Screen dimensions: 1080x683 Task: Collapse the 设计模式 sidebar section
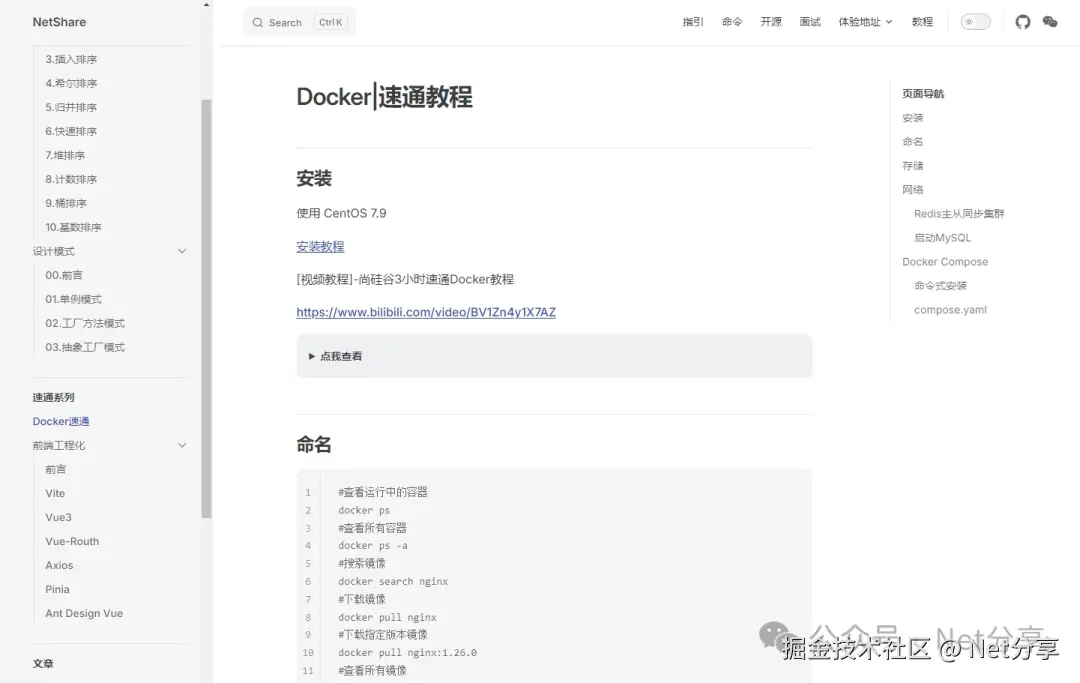(x=182, y=251)
